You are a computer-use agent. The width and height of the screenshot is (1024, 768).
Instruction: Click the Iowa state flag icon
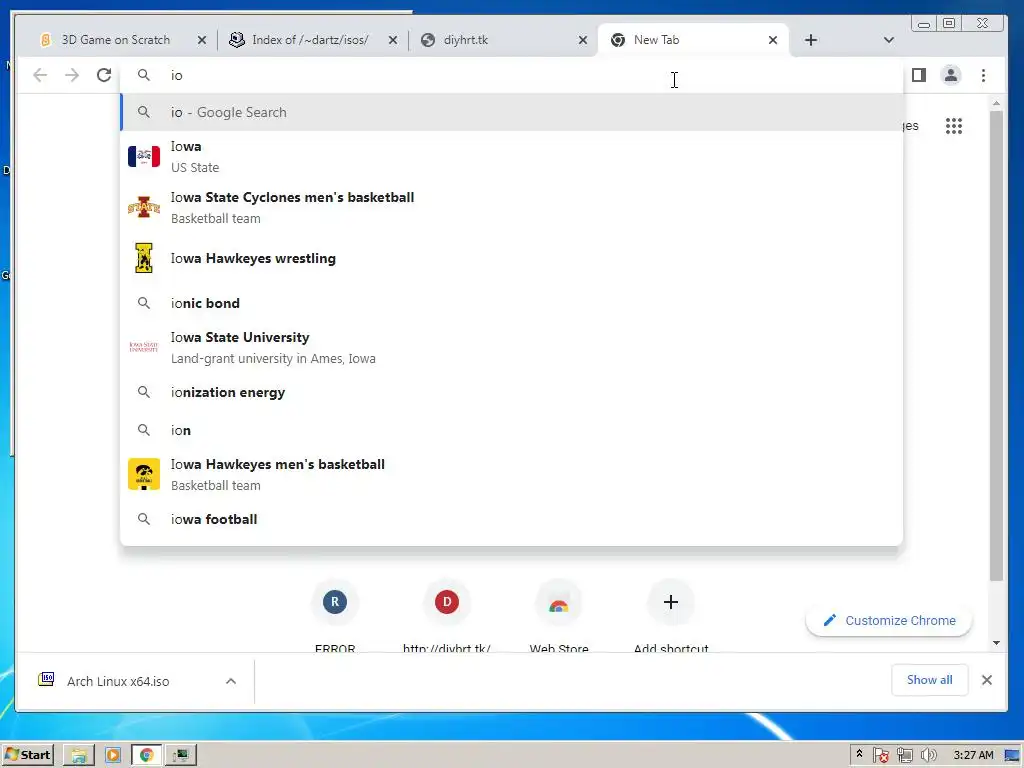pos(144,157)
